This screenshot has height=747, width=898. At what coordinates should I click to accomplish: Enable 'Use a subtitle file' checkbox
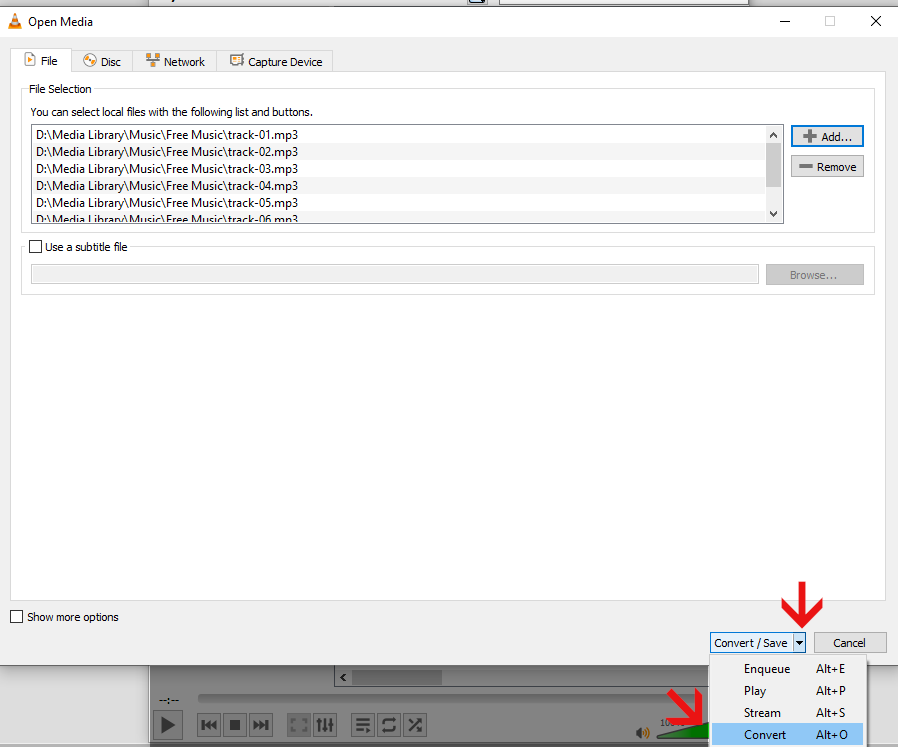37,247
